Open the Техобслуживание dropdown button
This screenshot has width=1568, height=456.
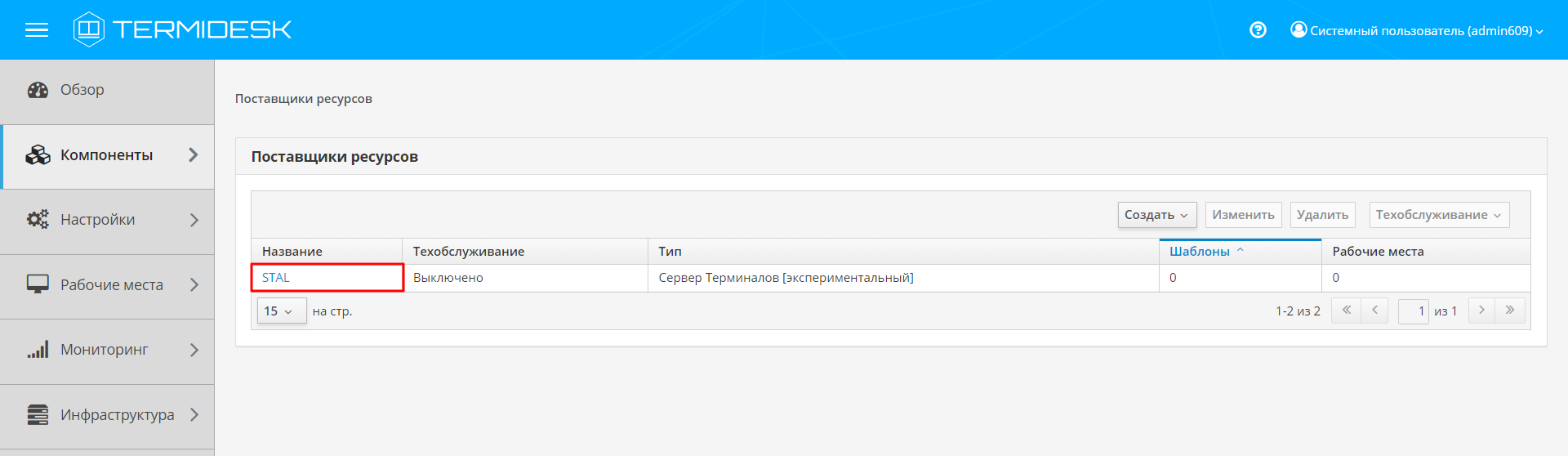point(1438,215)
